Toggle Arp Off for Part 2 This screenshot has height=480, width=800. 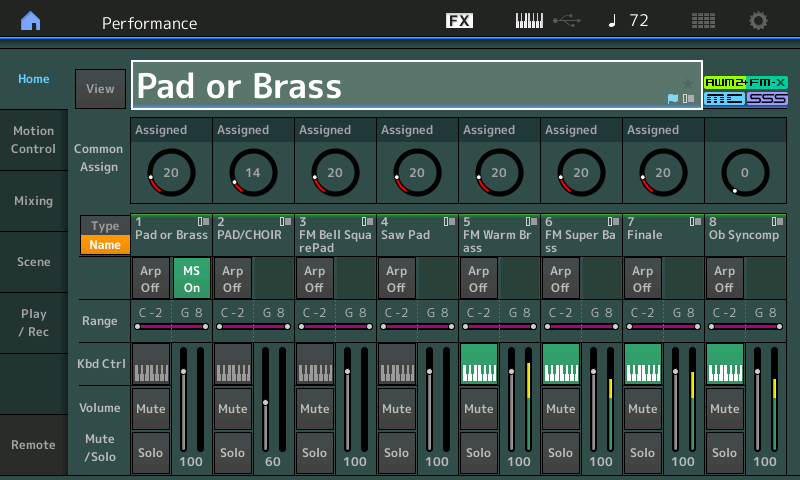tap(232, 279)
